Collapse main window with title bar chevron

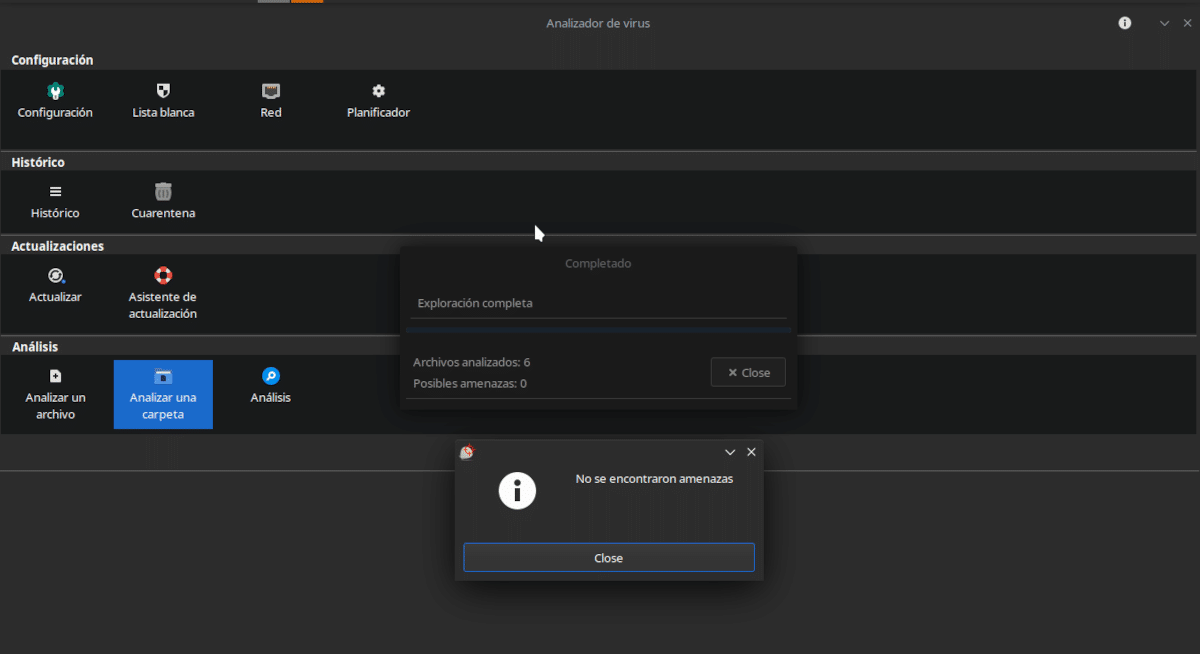(x=1164, y=23)
